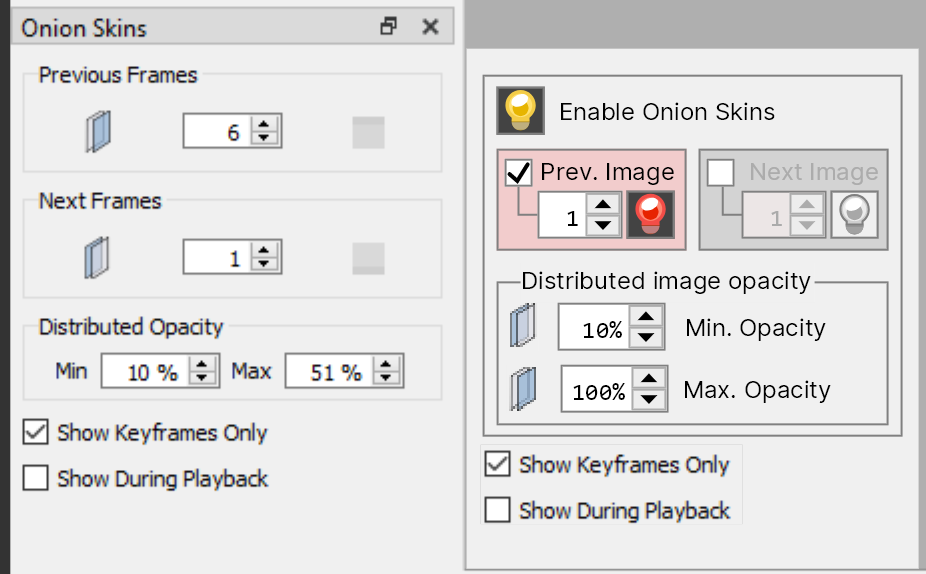Increase the Max. Opacity value showing 100%
Image resolution: width=926 pixels, height=574 pixels.
(649, 379)
